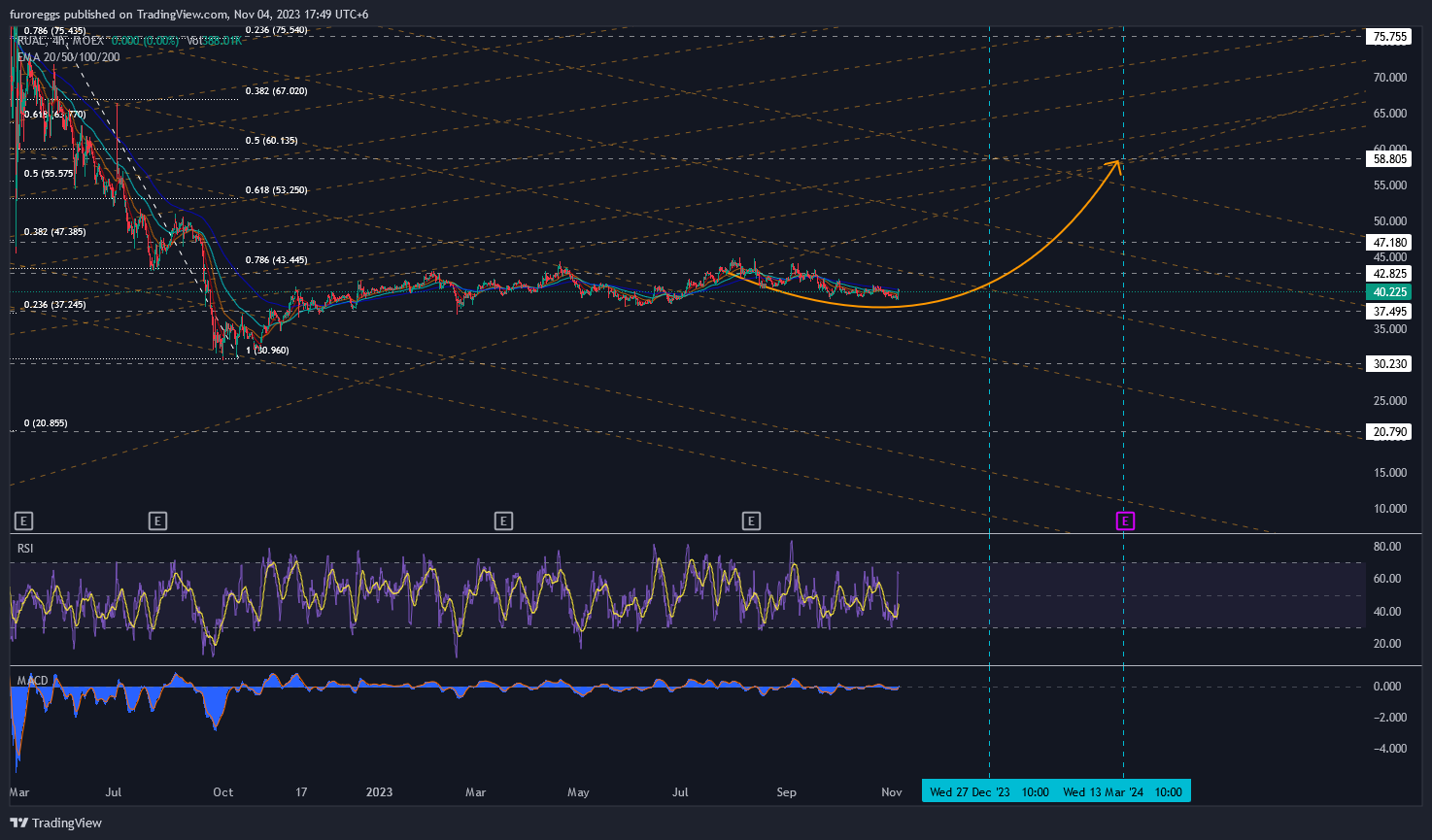Click the 'Nov' label on time axis
The image size is (1432, 840).
[x=892, y=792]
